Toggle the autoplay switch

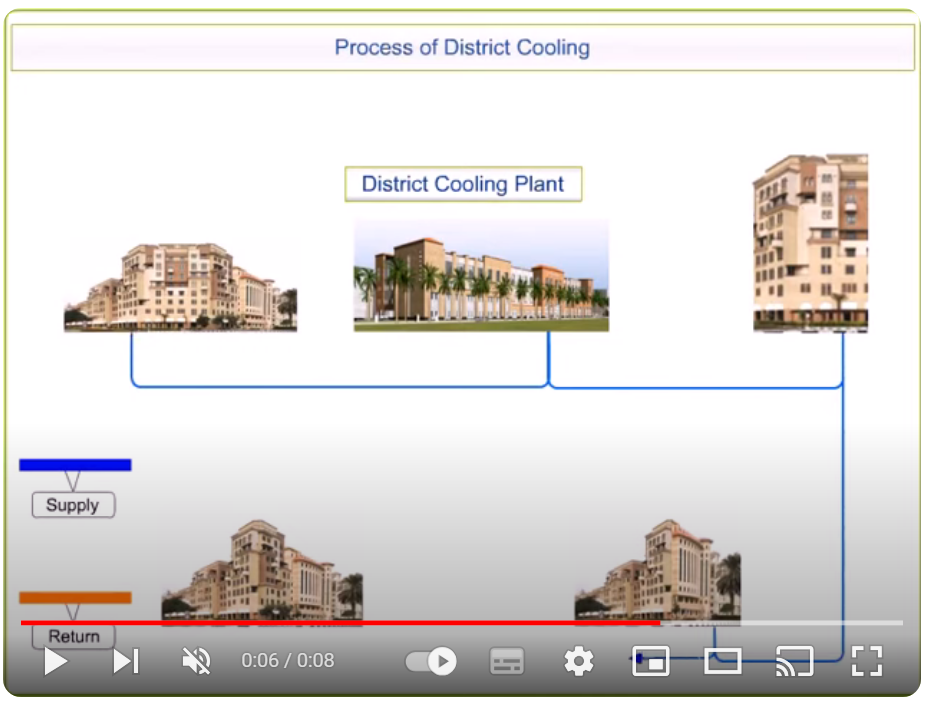tap(431, 662)
